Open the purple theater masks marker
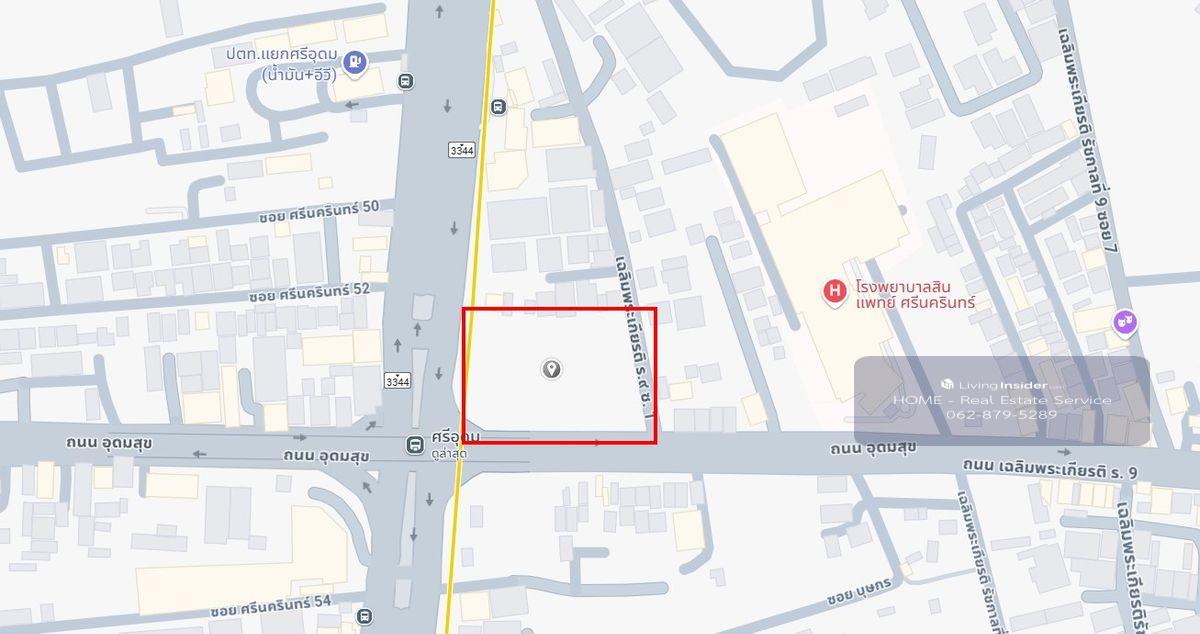This screenshot has height=634, width=1200. [x=1126, y=322]
